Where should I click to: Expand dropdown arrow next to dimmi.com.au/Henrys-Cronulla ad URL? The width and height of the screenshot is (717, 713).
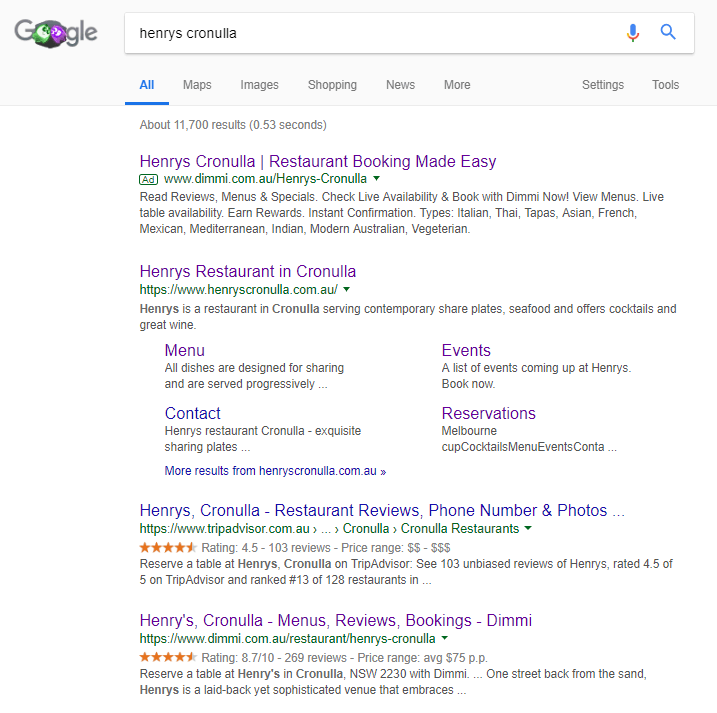tap(376, 178)
